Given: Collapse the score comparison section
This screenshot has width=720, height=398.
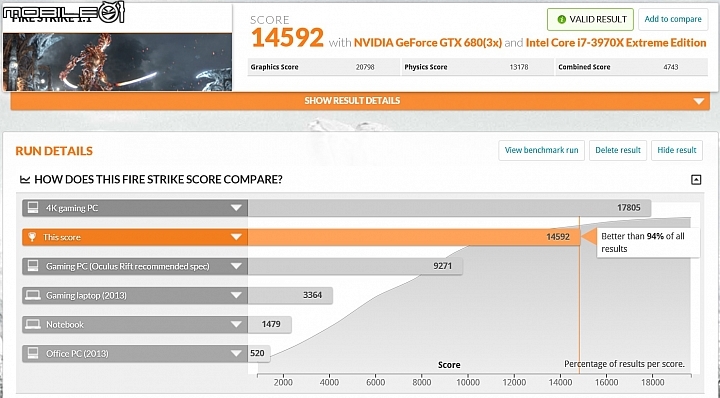Looking at the screenshot, I should click(696, 179).
